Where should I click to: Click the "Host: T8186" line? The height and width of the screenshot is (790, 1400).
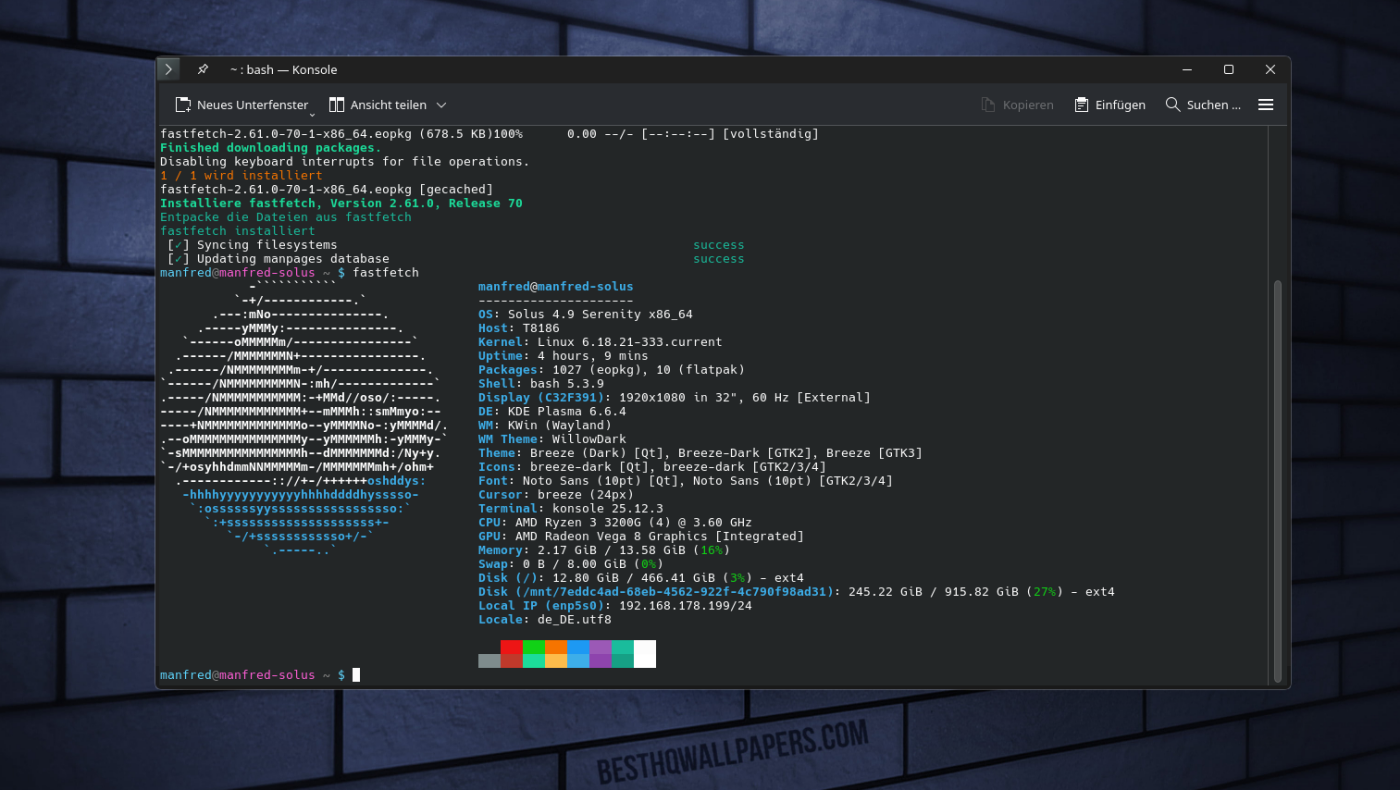[x=519, y=329]
